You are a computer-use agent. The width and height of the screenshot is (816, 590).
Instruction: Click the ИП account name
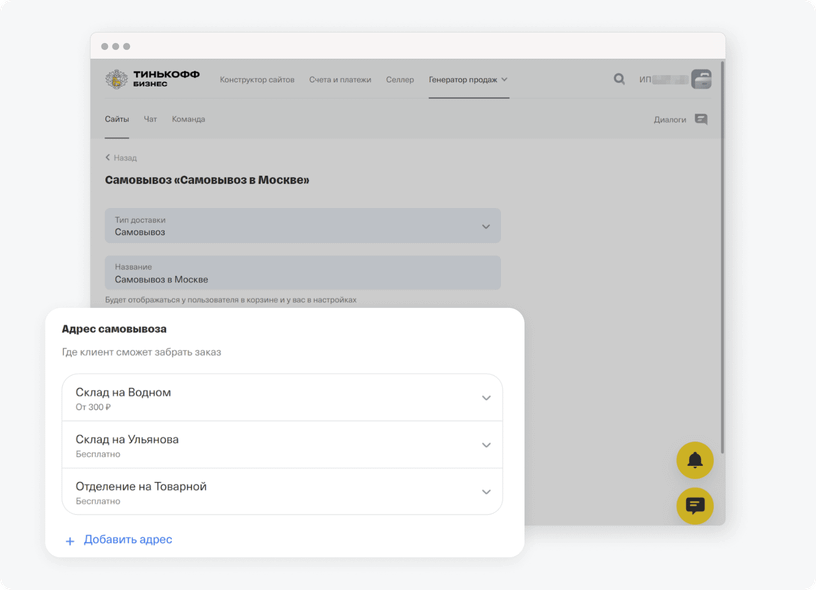click(664, 80)
